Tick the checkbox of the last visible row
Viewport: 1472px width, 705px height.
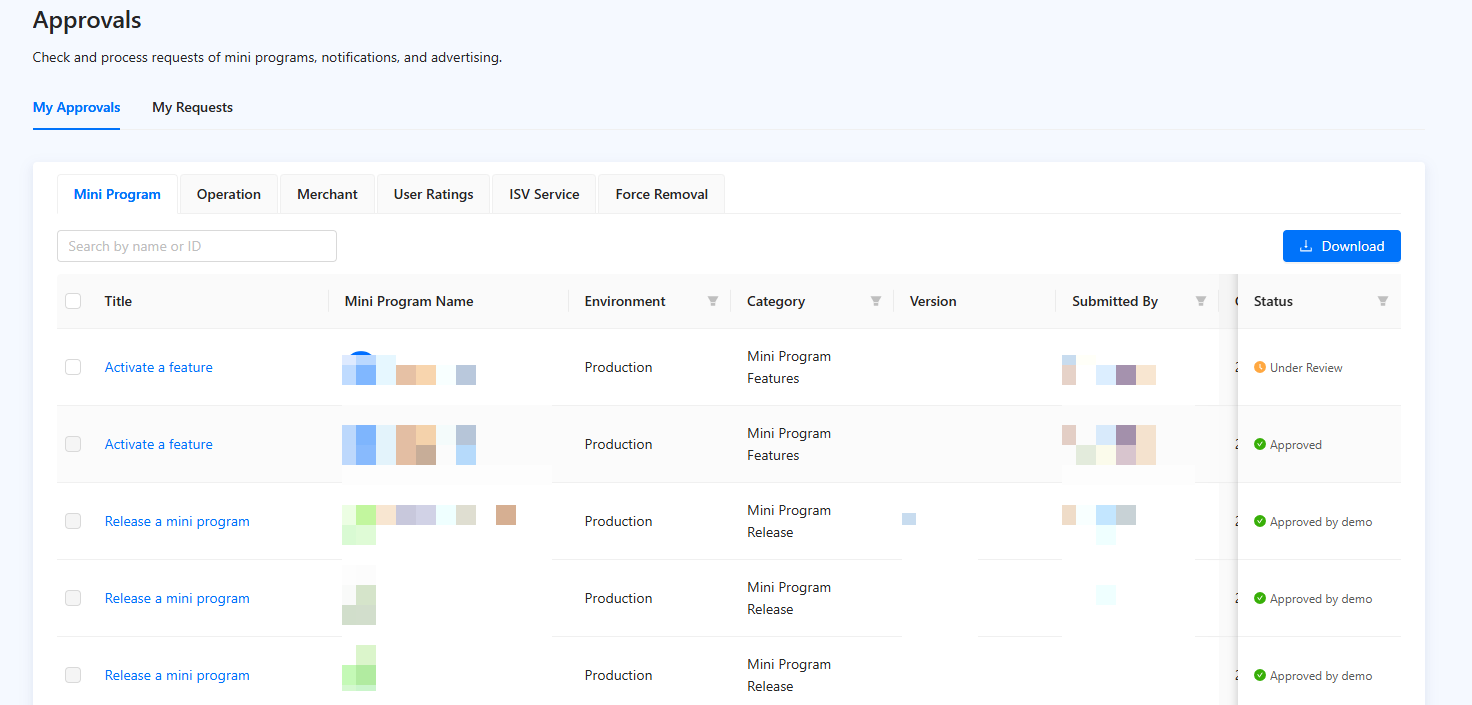pyautogui.click(x=73, y=675)
